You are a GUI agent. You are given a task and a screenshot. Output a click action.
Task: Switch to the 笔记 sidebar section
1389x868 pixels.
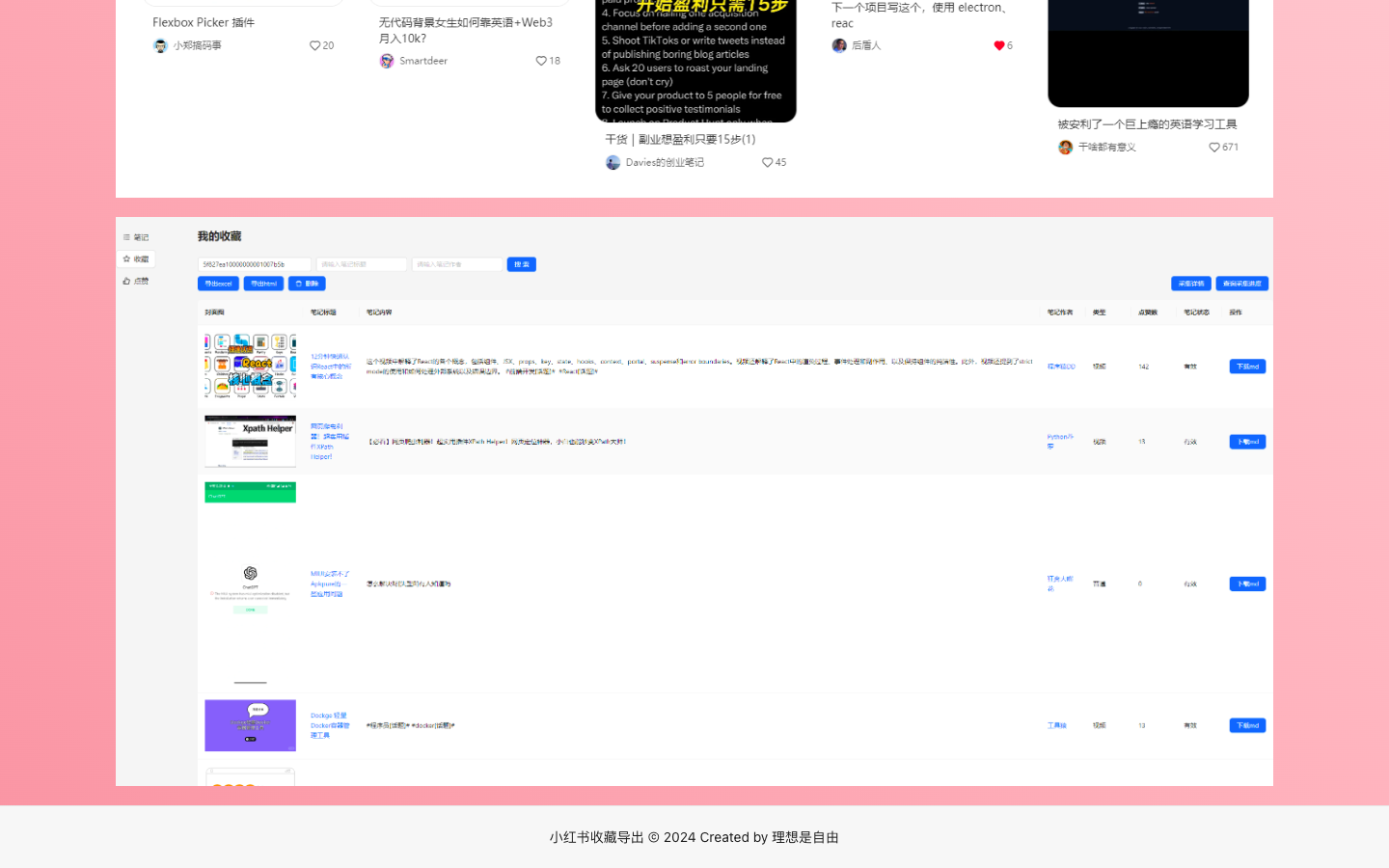pyautogui.click(x=137, y=236)
